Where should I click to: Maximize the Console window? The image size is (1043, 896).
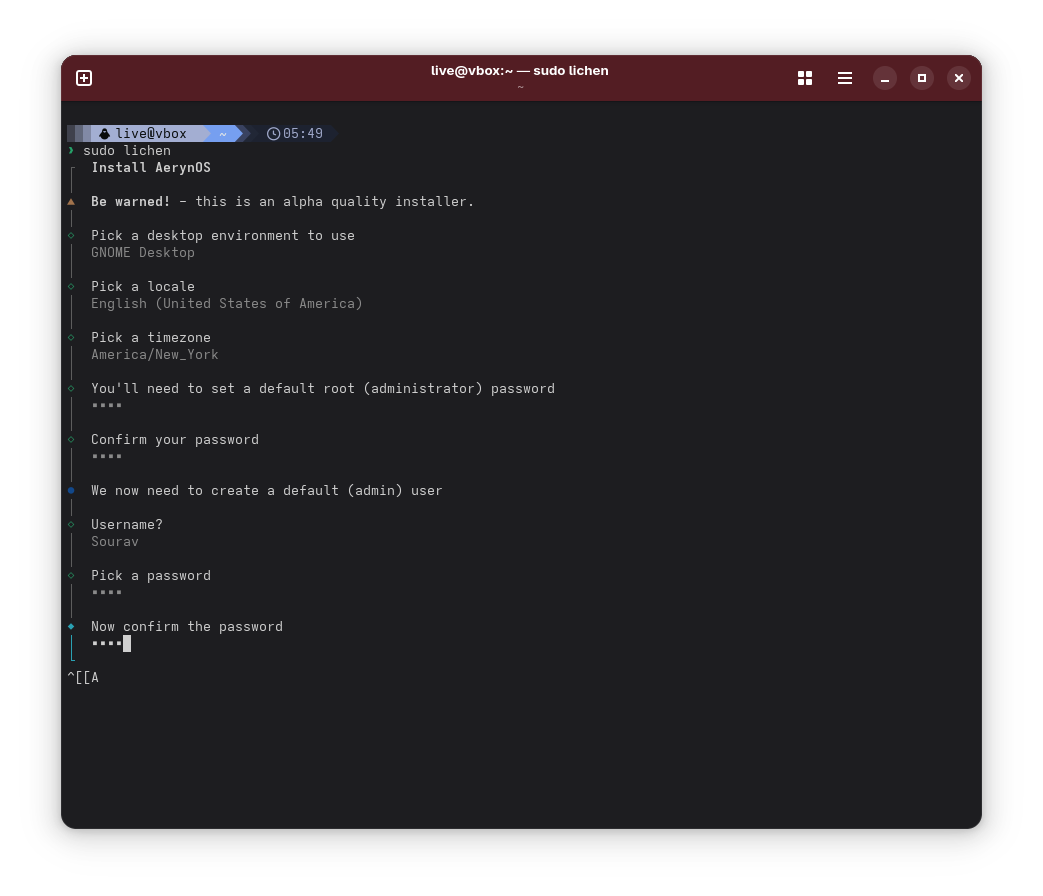(x=921, y=77)
